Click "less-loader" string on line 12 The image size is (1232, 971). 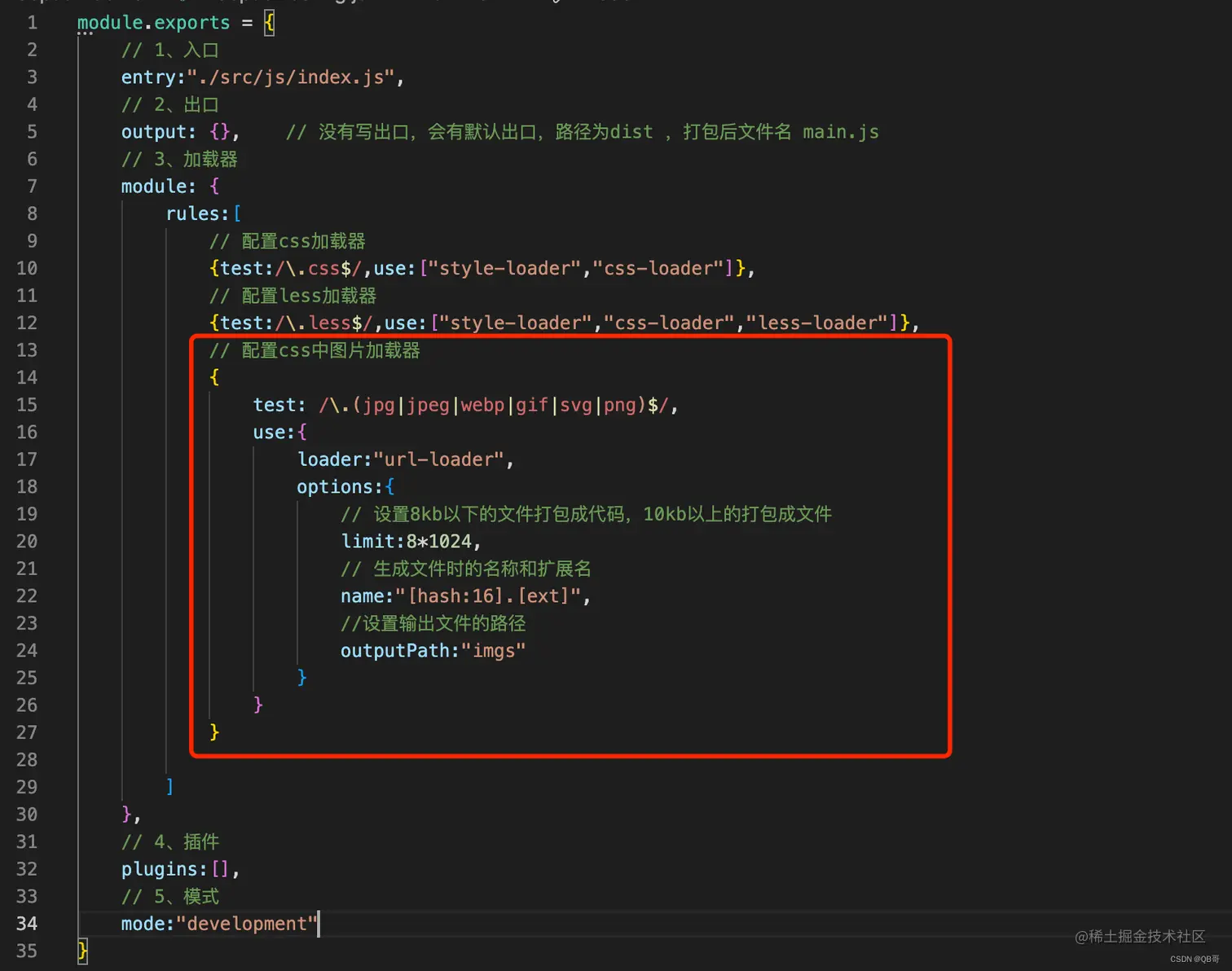click(x=816, y=323)
